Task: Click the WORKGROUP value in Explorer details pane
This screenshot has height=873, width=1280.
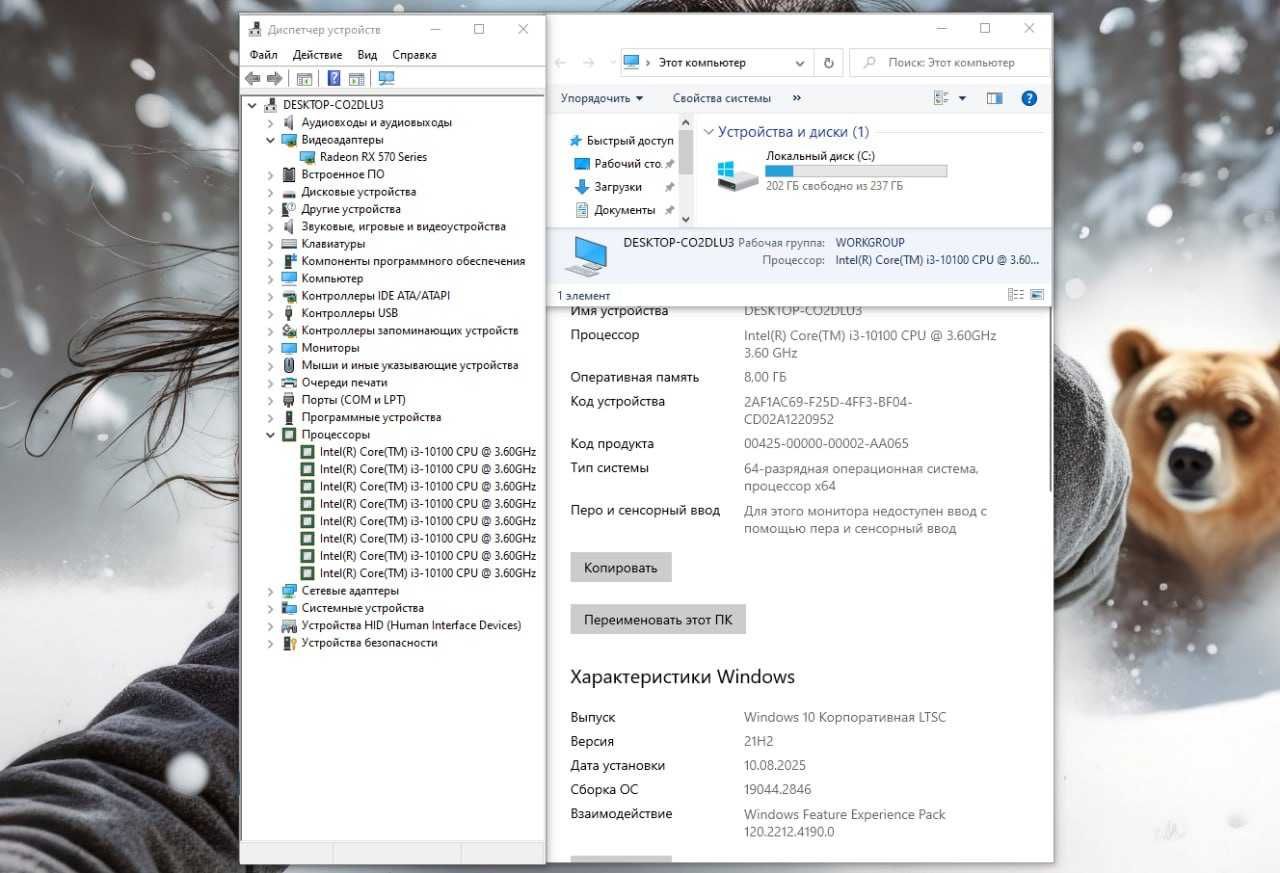Action: [870, 243]
